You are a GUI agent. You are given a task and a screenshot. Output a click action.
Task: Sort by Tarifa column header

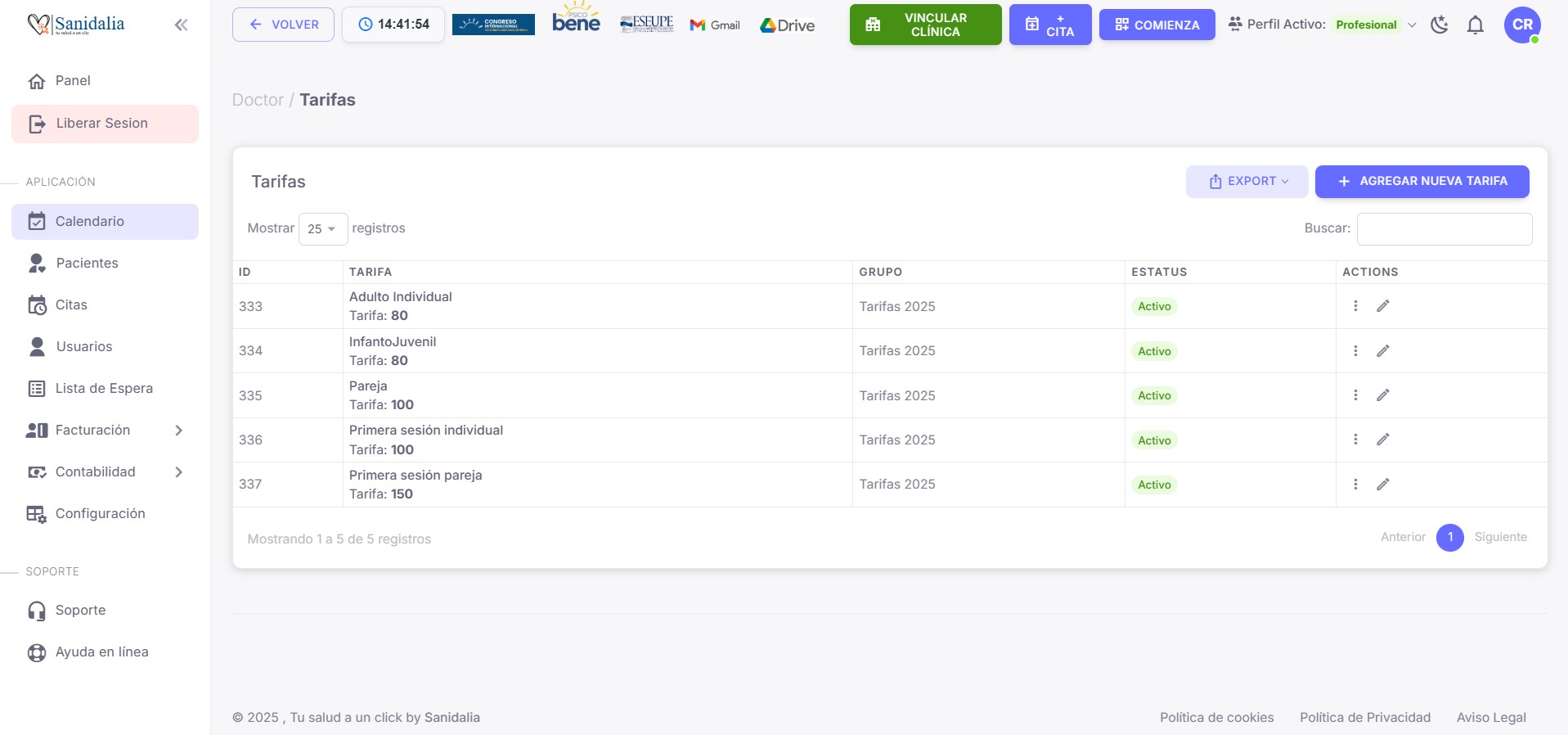pos(597,273)
